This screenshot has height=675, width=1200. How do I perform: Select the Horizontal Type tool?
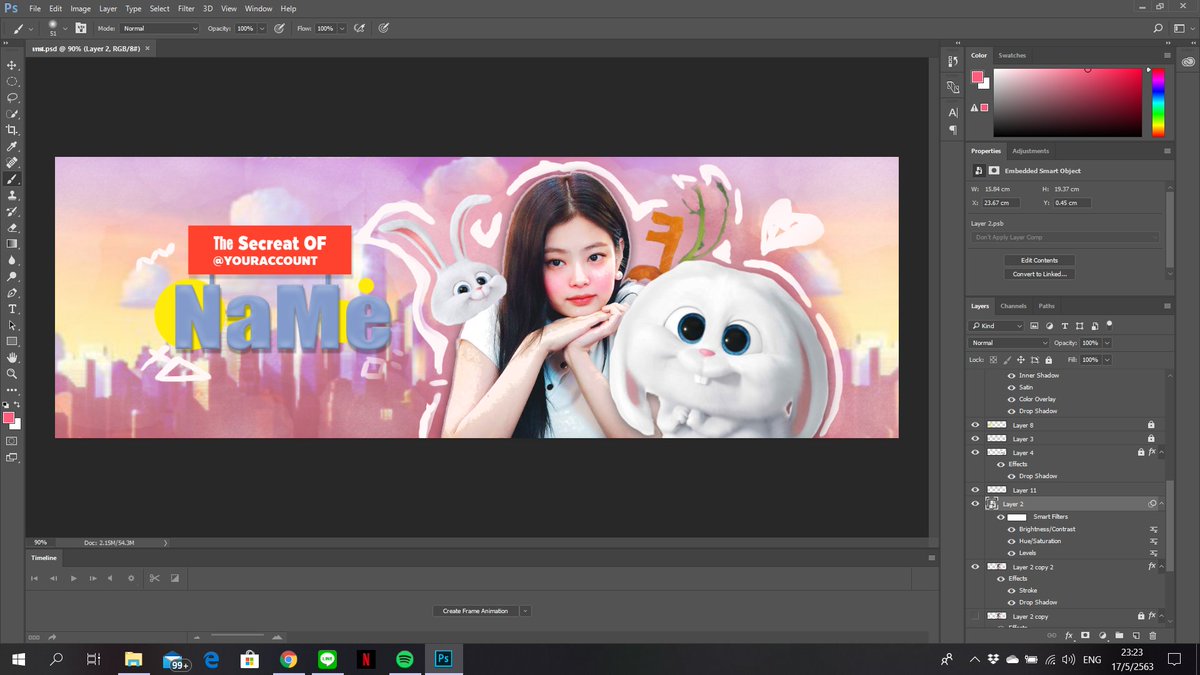tap(12, 309)
